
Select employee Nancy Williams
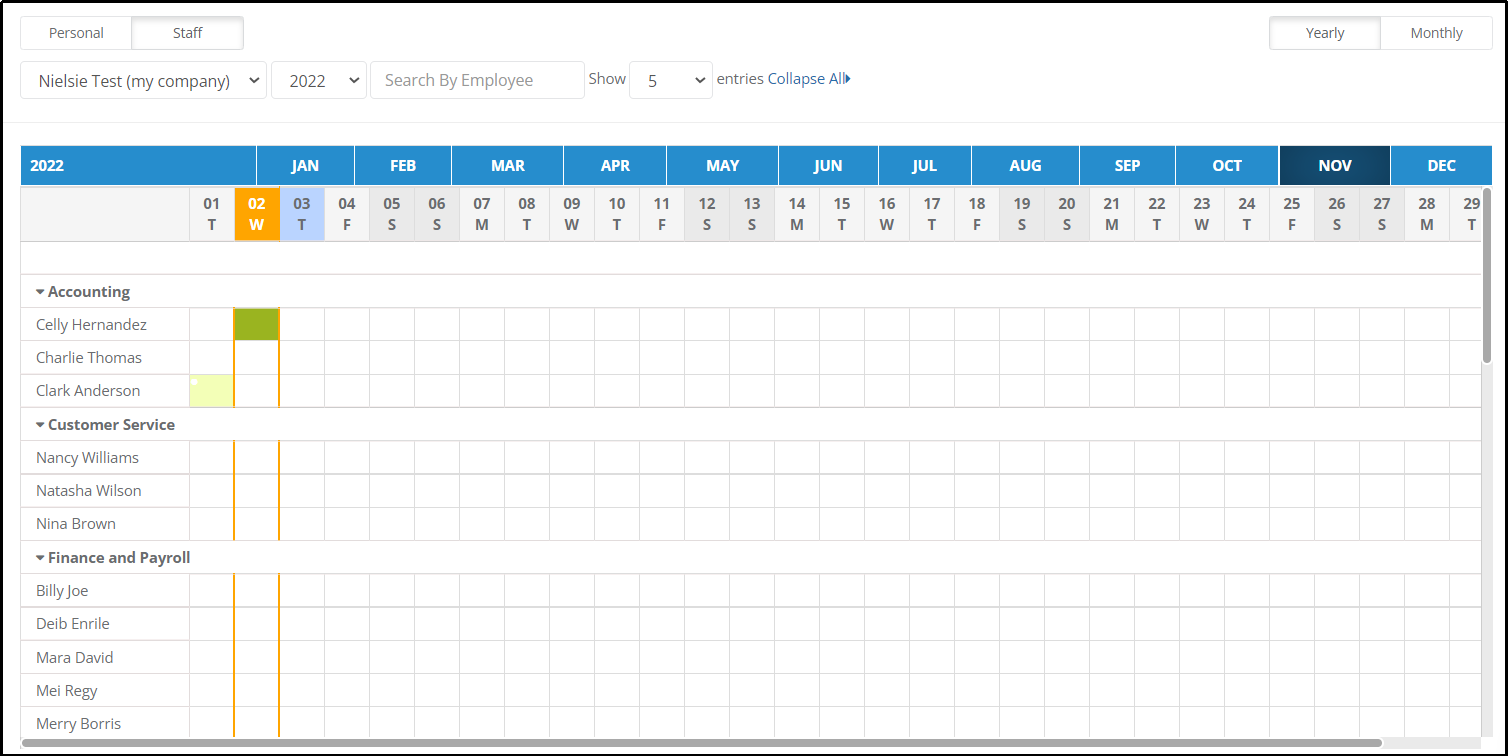87,458
